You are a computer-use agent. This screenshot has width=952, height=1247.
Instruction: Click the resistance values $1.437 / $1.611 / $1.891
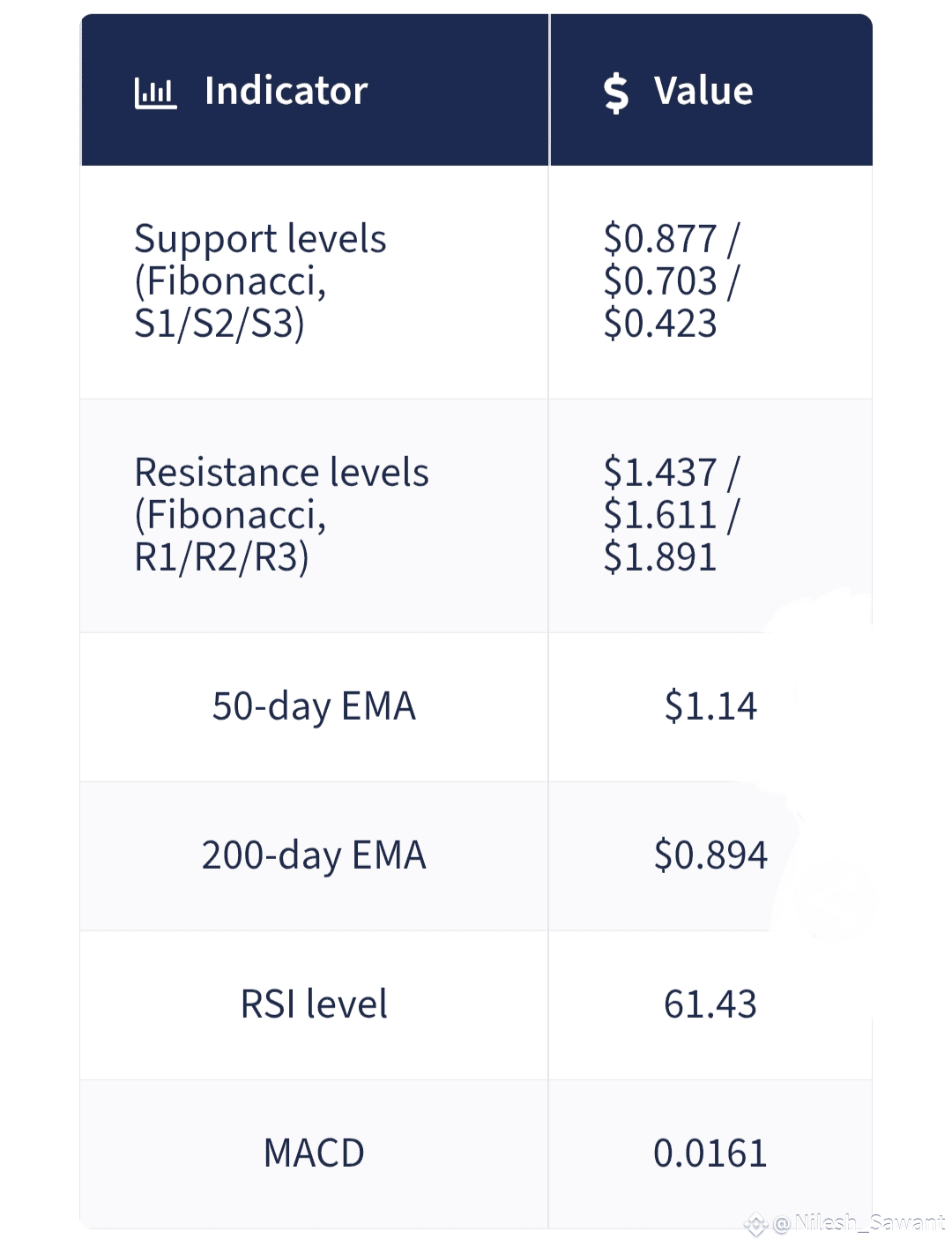[x=671, y=514]
